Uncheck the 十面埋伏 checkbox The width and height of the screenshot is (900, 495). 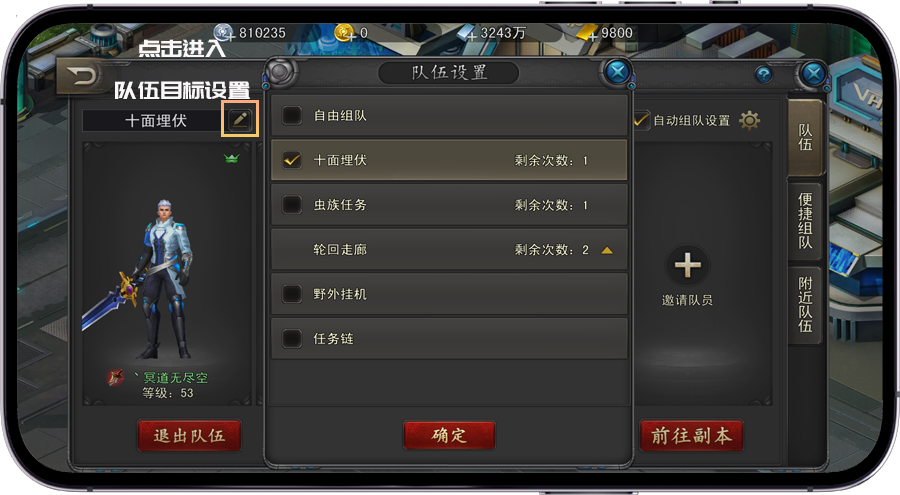click(x=292, y=160)
